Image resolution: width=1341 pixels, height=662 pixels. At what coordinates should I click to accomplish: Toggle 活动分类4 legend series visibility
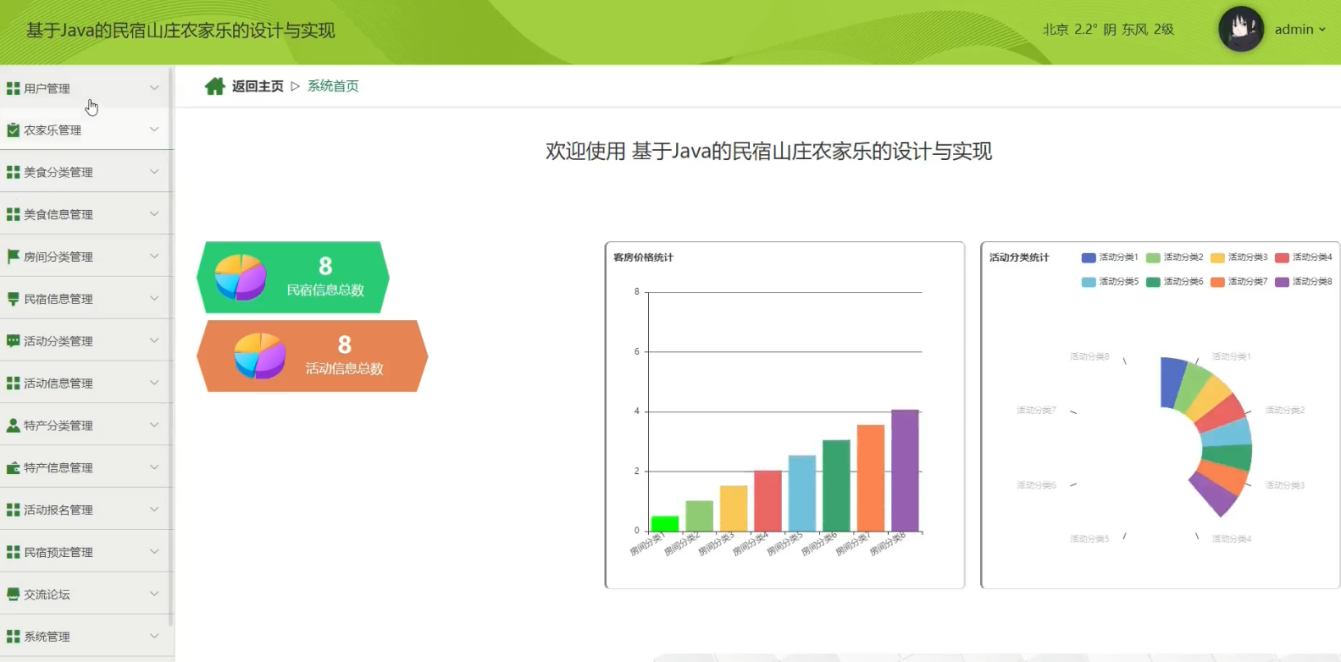[x=1302, y=258]
